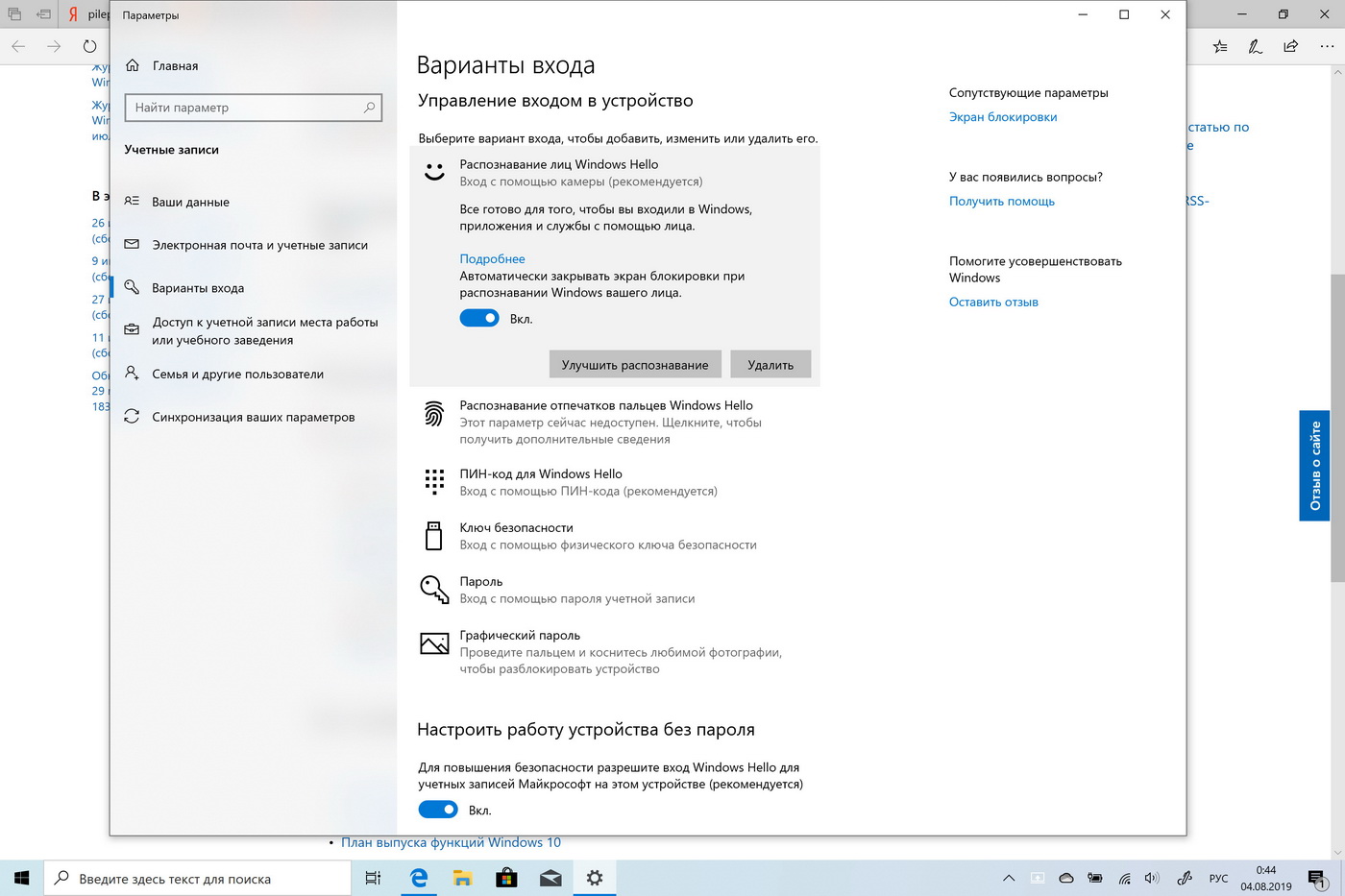Open Экран блокировки related link
This screenshot has width=1345, height=896.
[x=1003, y=117]
